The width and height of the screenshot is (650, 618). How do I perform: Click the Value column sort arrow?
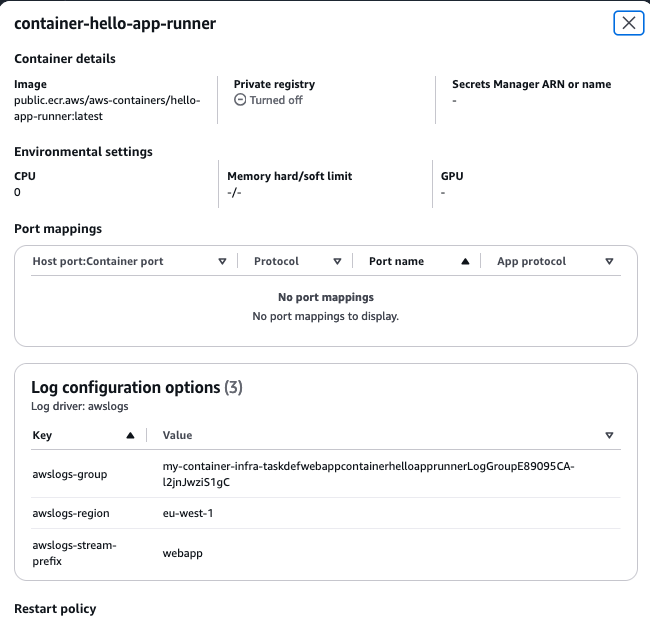(609, 435)
